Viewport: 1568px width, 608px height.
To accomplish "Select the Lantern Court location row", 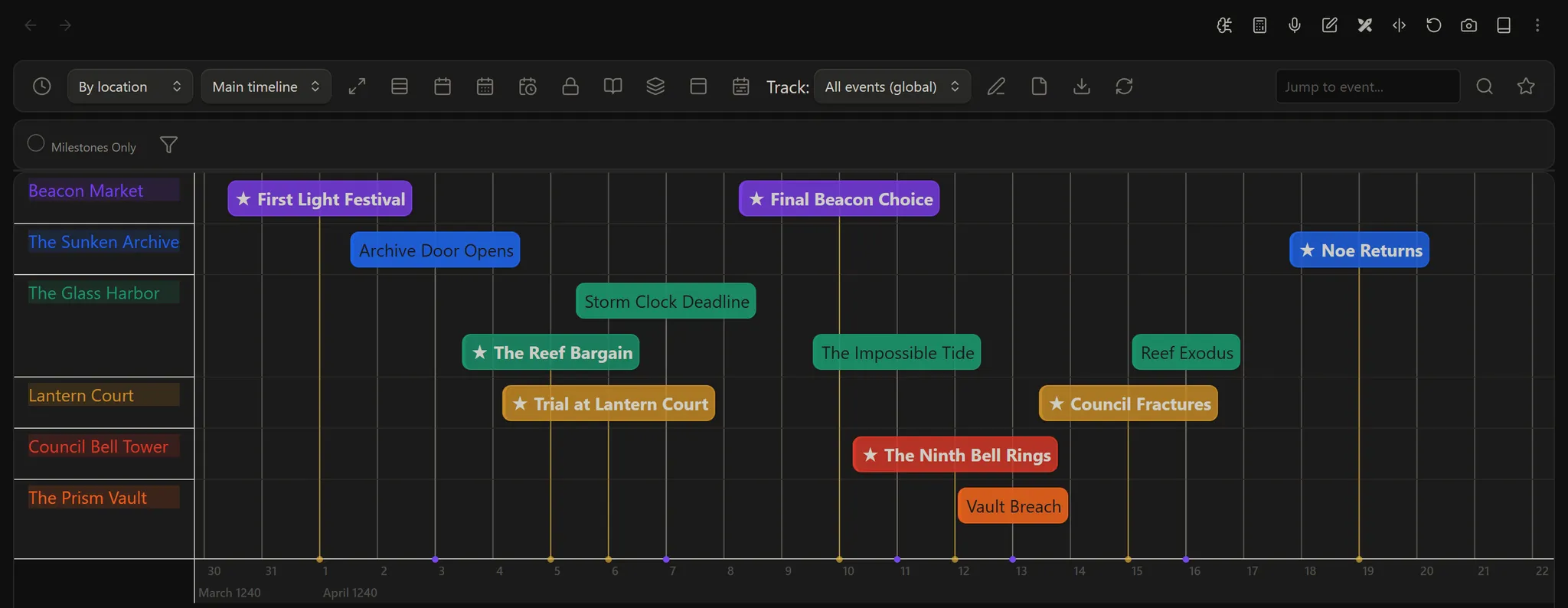I will click(104, 395).
